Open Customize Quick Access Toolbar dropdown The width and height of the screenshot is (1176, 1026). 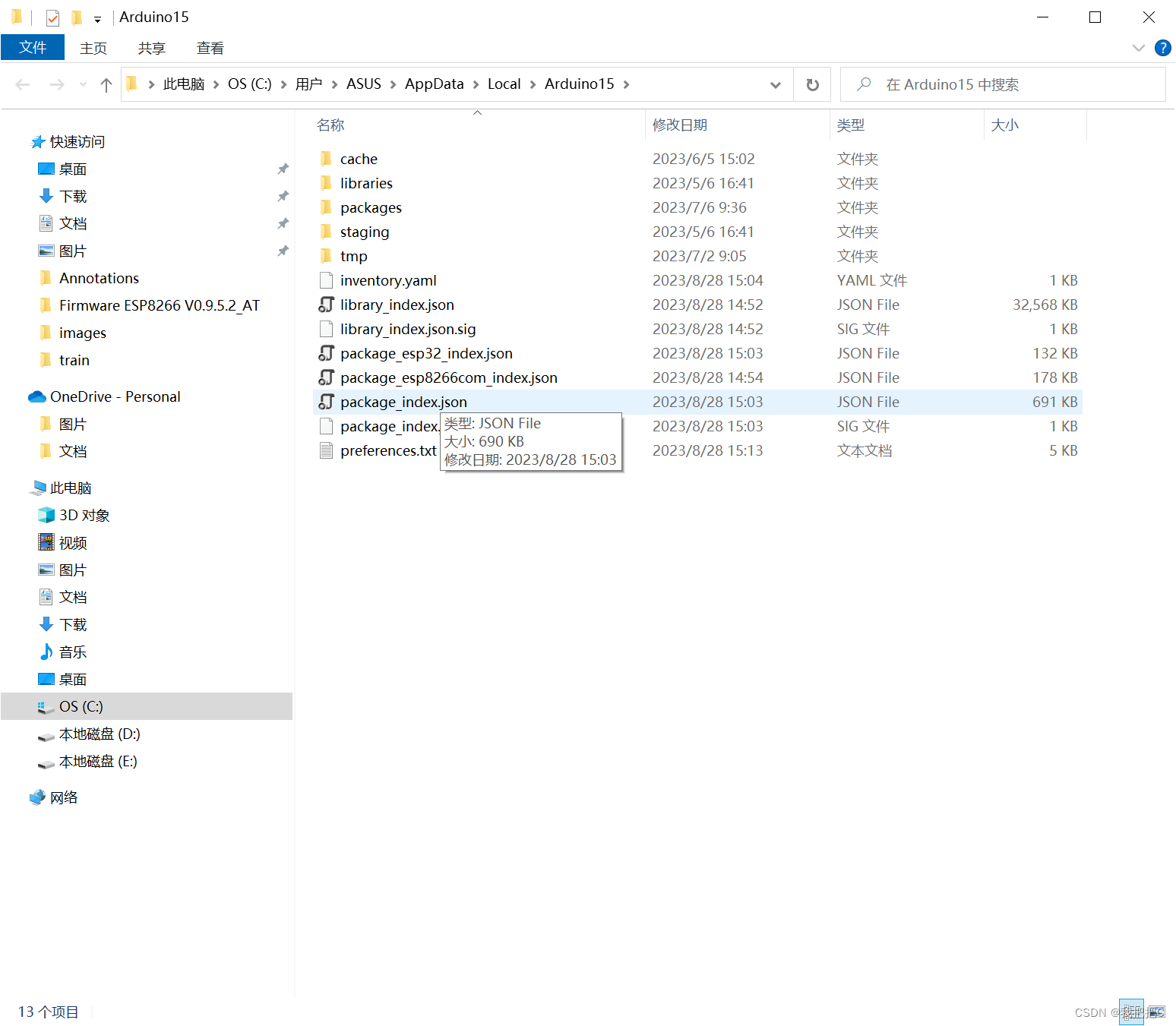(x=97, y=19)
